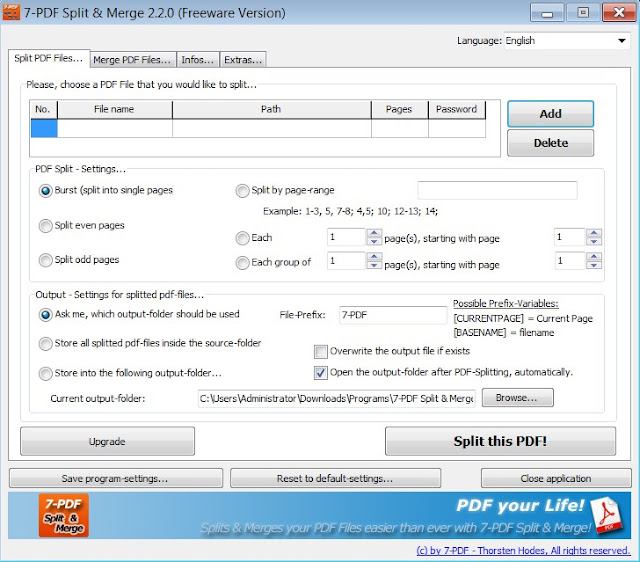Click the Each page(s) number field
640x562 pixels.
tap(346, 237)
